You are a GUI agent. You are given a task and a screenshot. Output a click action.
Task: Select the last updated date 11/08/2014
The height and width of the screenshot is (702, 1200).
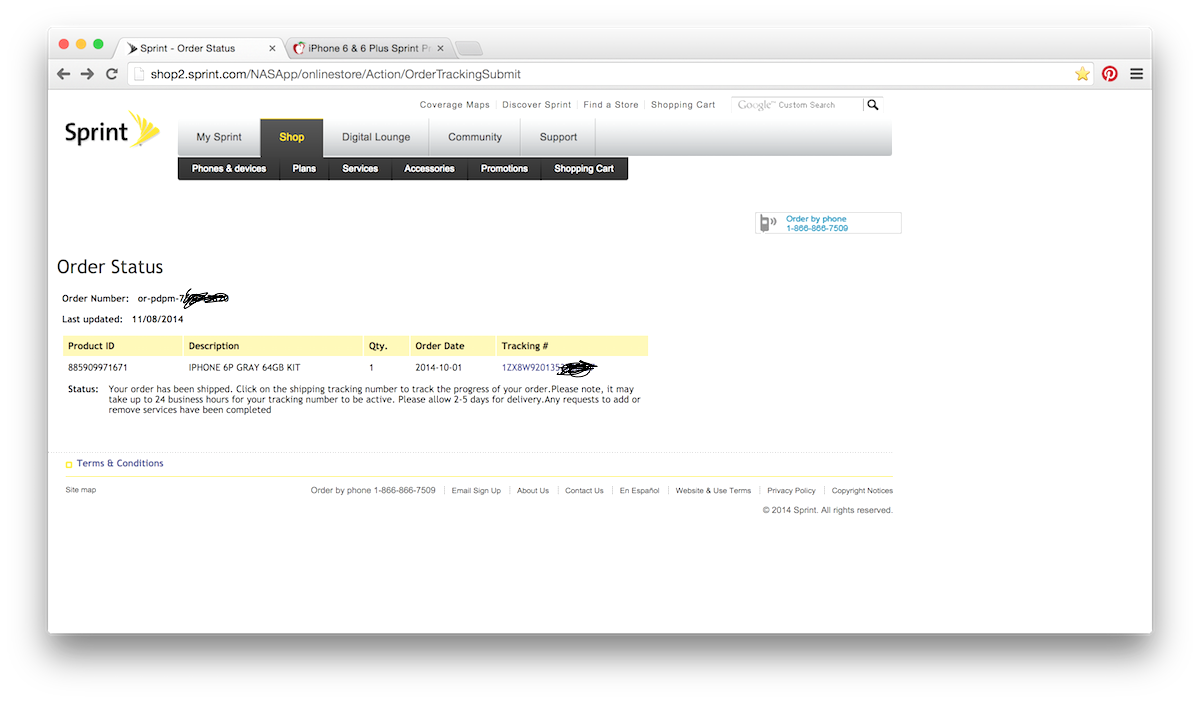157,320
